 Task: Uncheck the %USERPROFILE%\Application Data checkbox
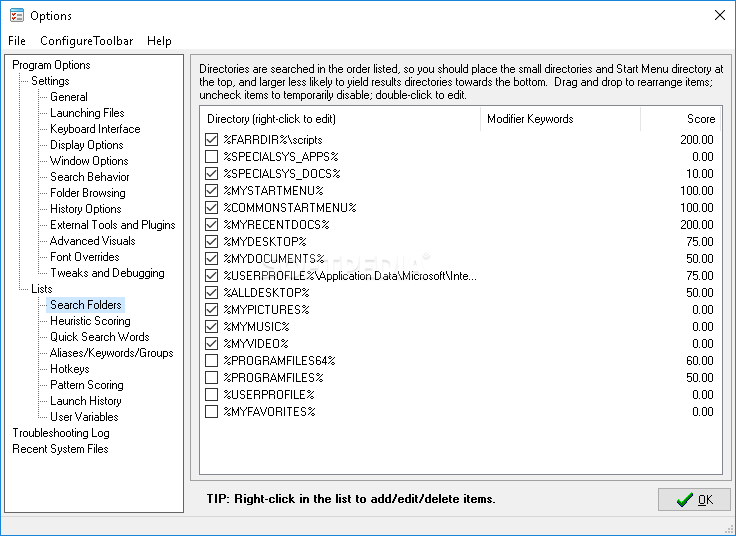point(212,276)
